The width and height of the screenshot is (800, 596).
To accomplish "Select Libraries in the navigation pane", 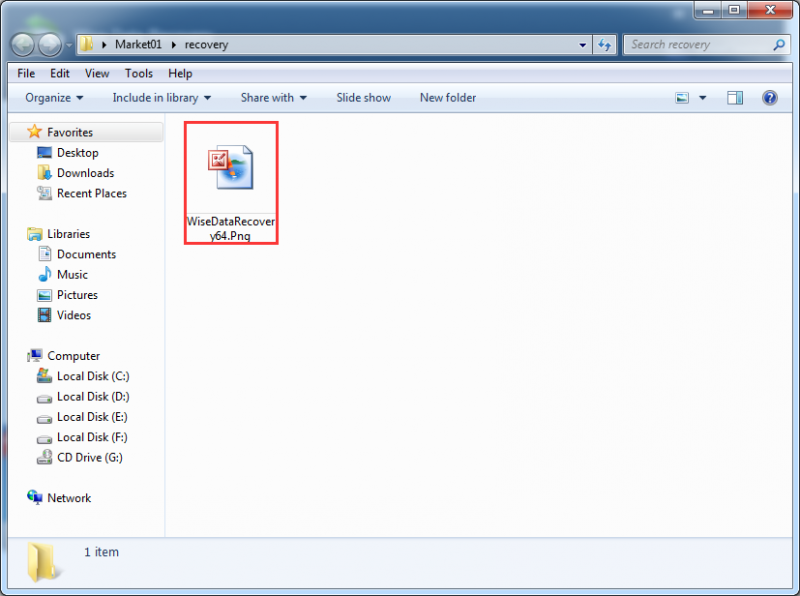I will click(68, 234).
